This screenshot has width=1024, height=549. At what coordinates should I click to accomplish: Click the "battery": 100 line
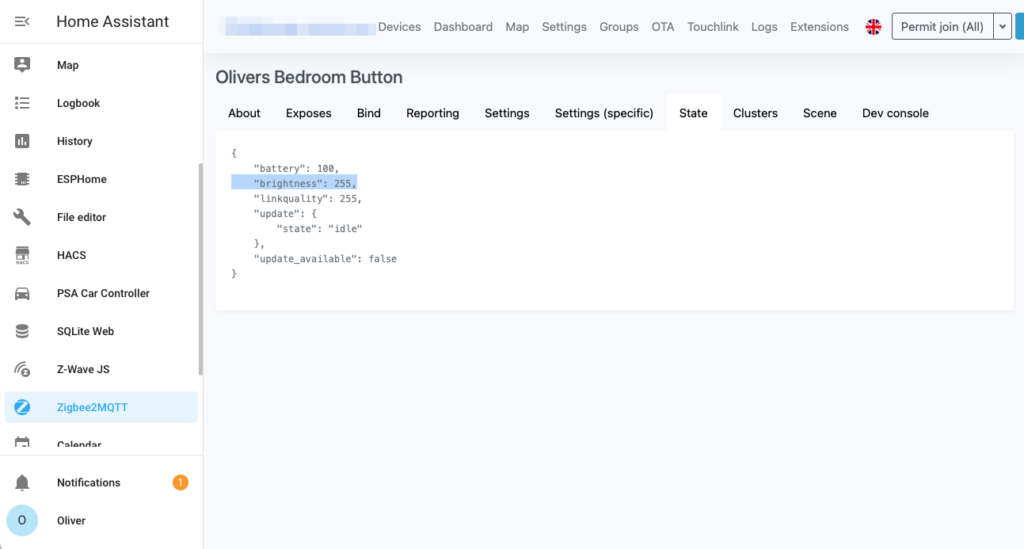click(x=296, y=168)
